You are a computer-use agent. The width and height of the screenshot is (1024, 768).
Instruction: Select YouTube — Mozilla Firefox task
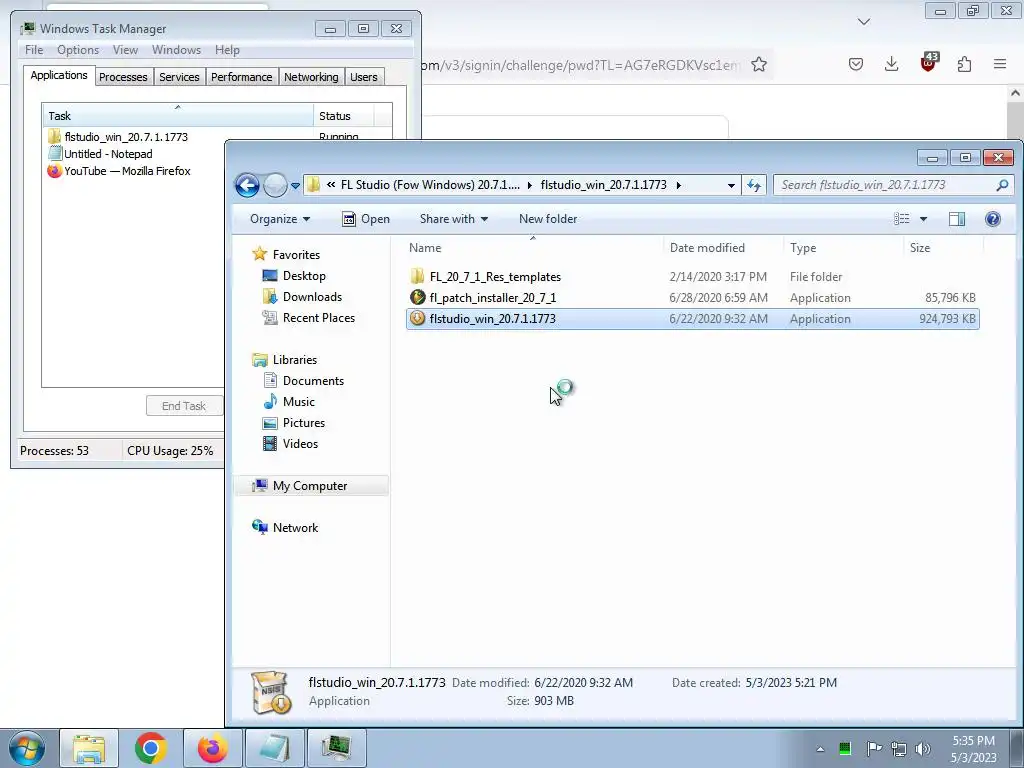(x=120, y=171)
